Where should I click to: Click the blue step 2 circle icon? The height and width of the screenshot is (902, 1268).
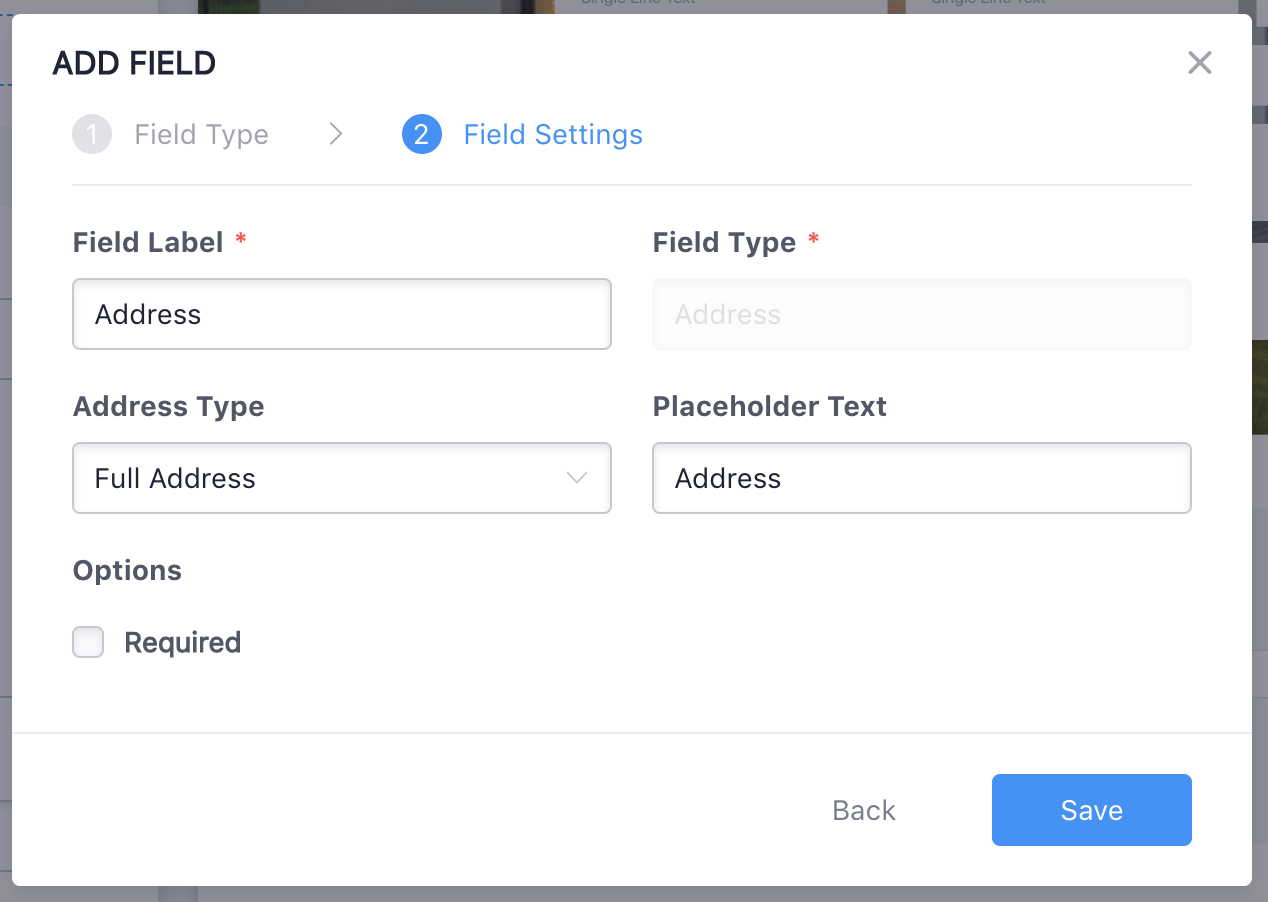coord(421,134)
